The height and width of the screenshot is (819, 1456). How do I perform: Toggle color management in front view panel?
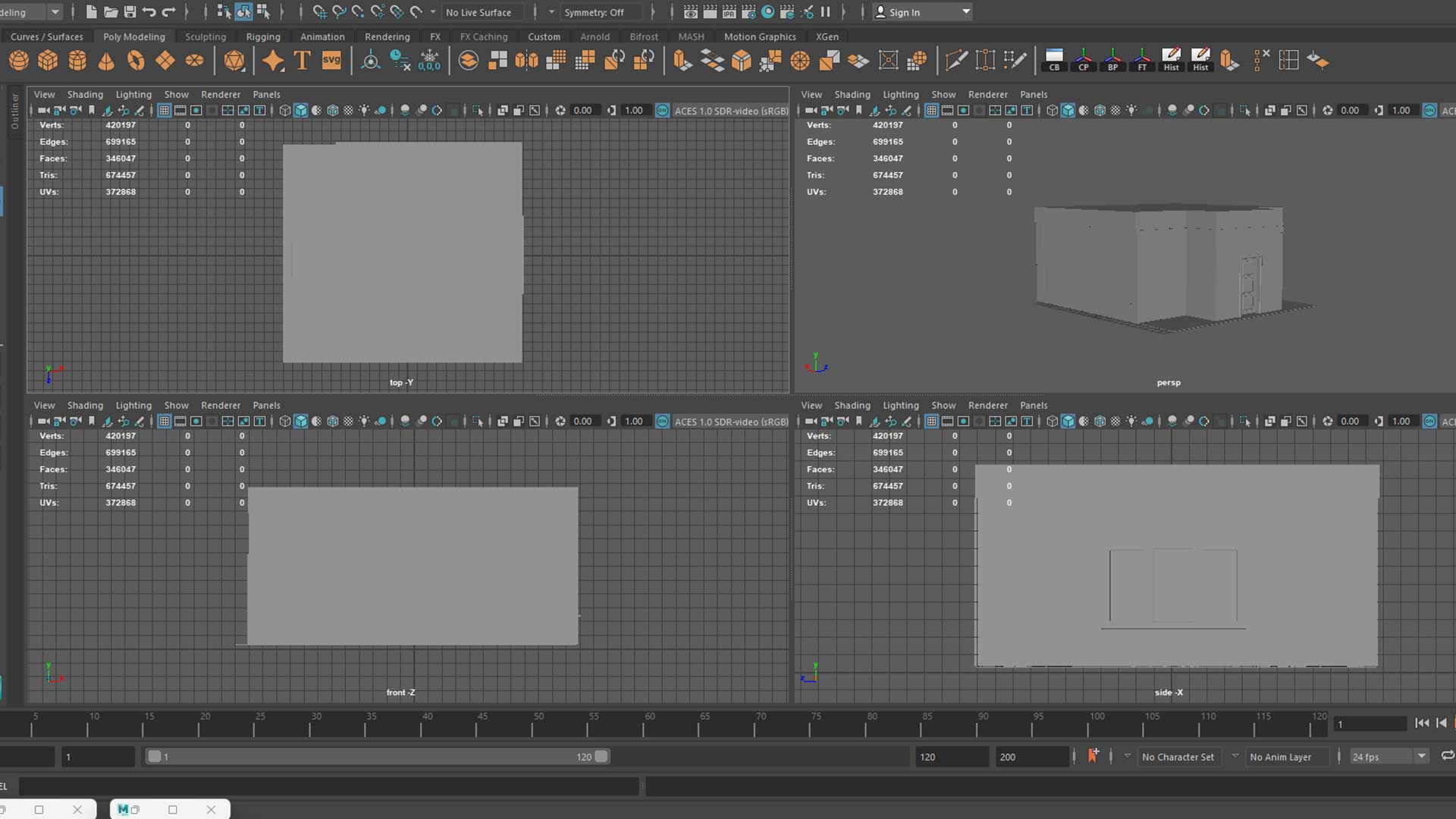point(662,422)
